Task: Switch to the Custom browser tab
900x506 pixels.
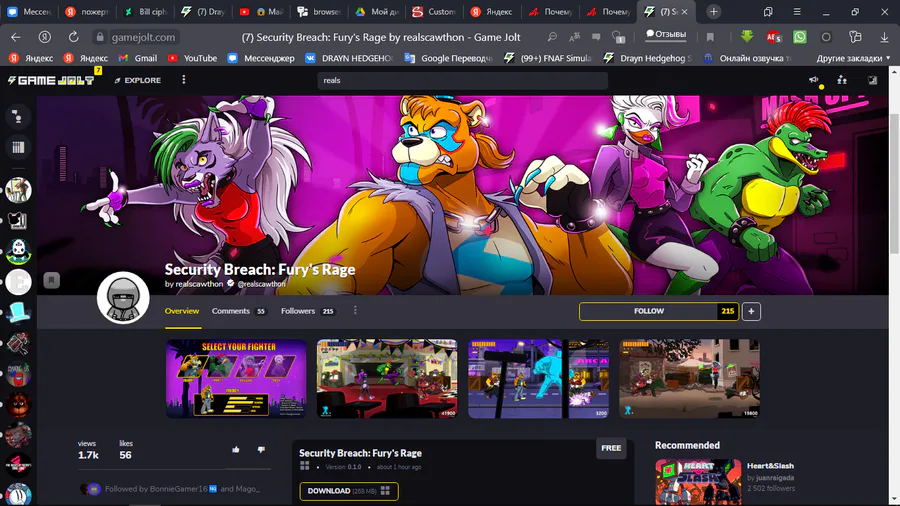Action: tap(435, 11)
